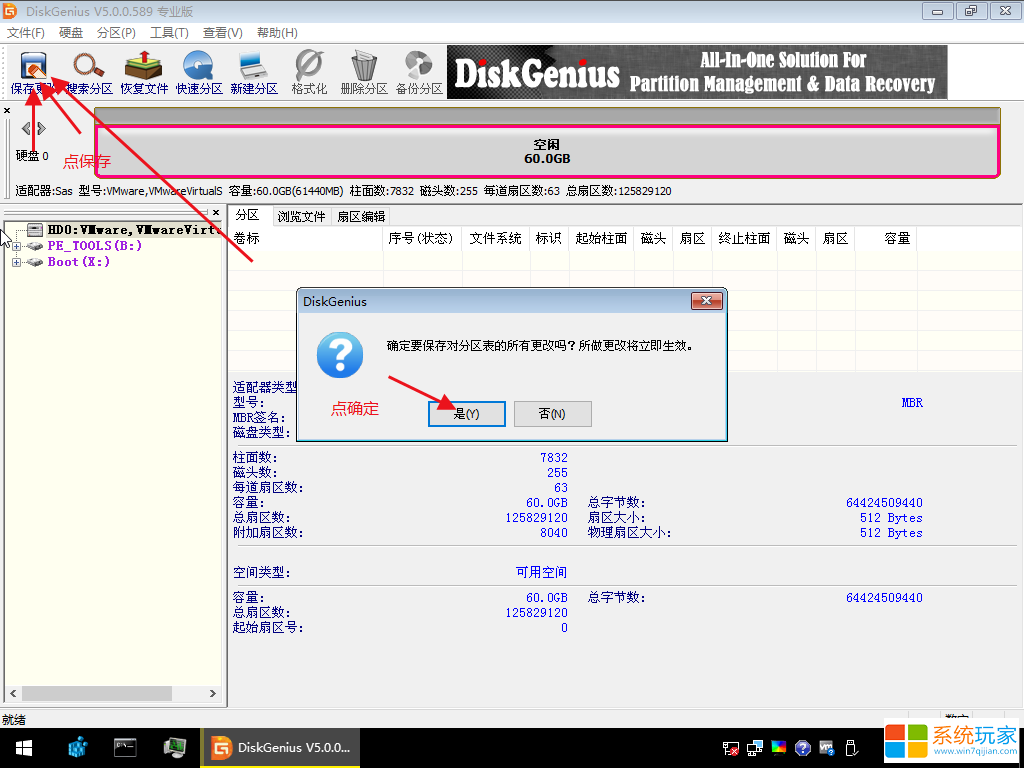Image resolution: width=1024 pixels, height=768 pixels.
Task: Open the 文件(F) menu
Action: 25,33
